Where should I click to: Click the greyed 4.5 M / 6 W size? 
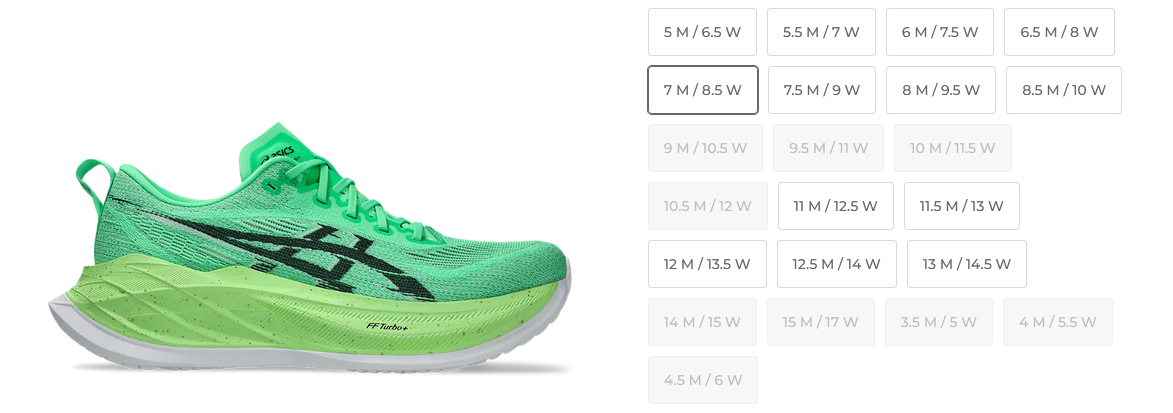point(702,380)
